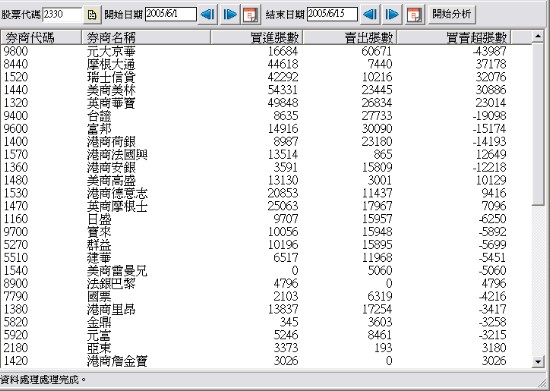Select row 1520 瑞士信貸
The height and width of the screenshot is (391, 550).
point(266,77)
